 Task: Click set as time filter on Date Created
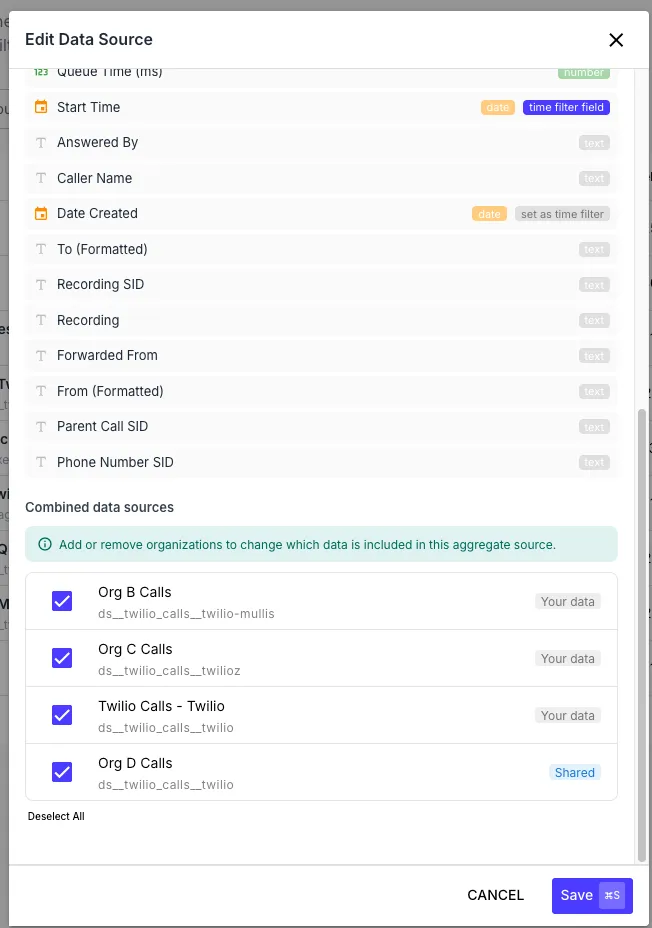[564, 213]
